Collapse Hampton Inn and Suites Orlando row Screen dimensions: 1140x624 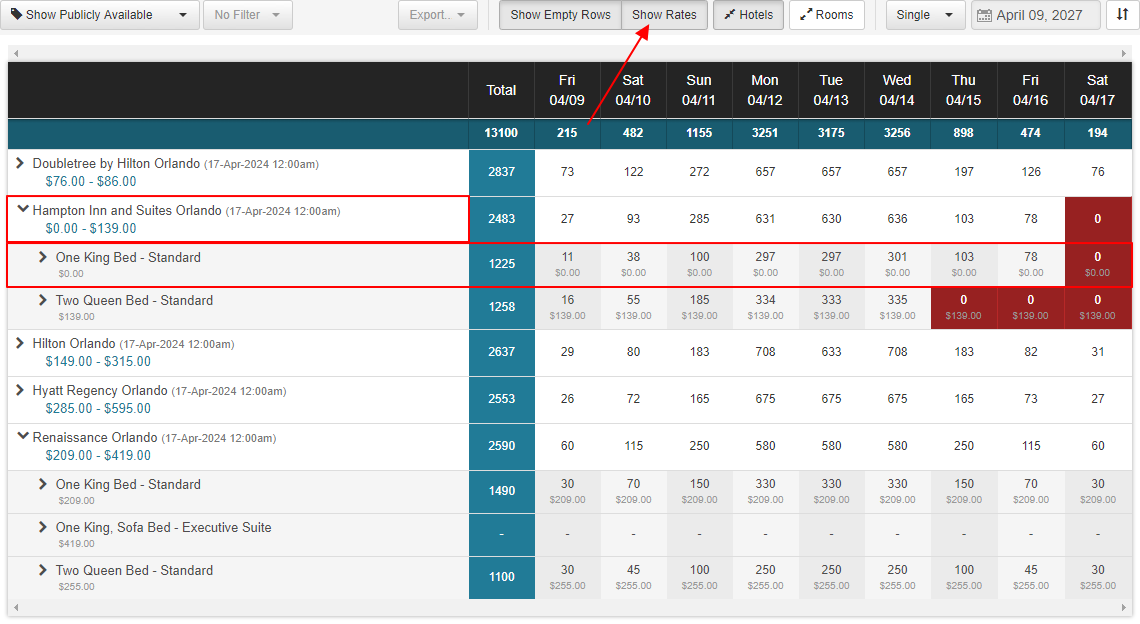(23, 209)
